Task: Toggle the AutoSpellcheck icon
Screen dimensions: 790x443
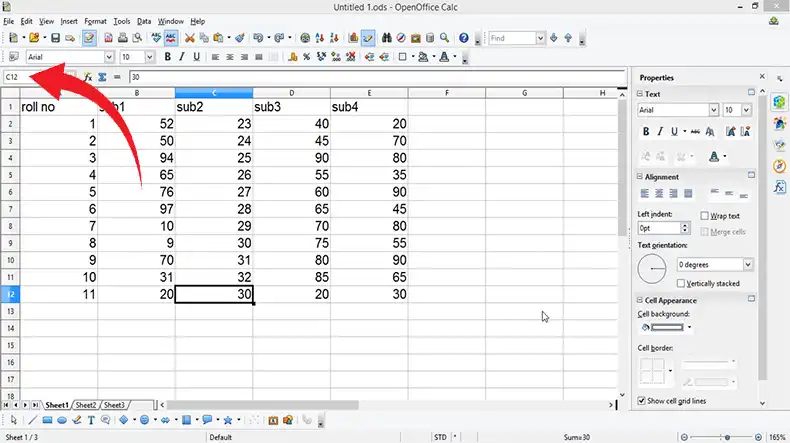Action: coord(171,38)
